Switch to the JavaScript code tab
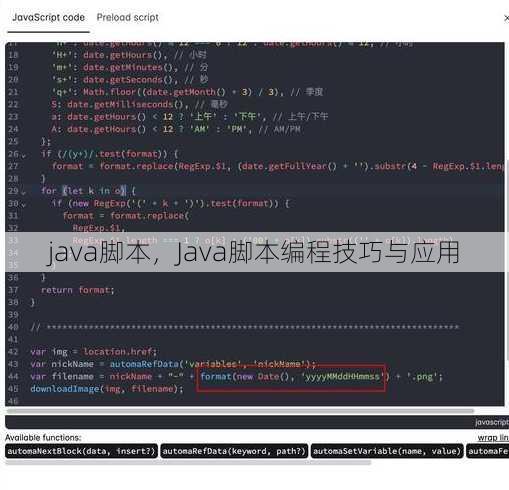Viewport: 509px width, 490px height. (x=48, y=18)
